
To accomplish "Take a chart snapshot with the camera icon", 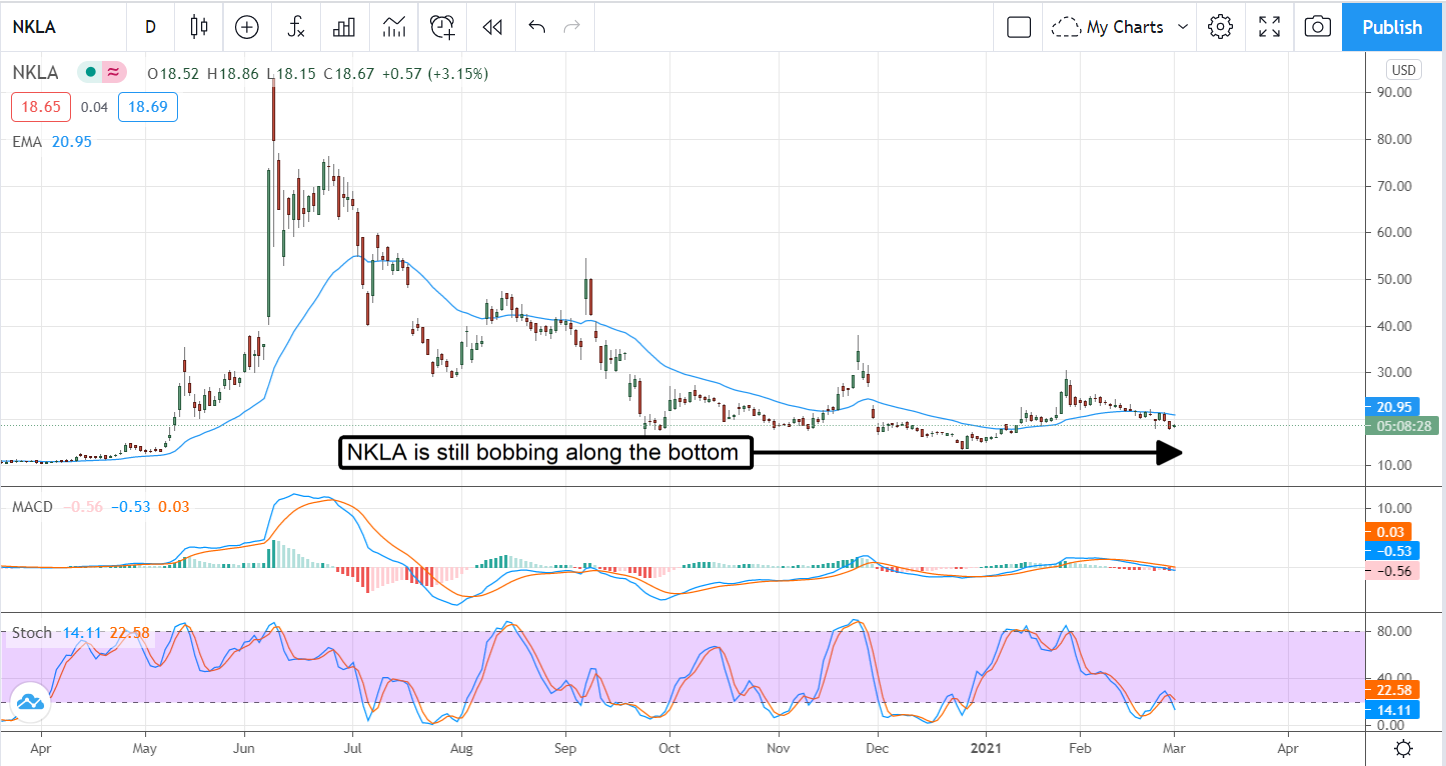I will pyautogui.click(x=1318, y=27).
